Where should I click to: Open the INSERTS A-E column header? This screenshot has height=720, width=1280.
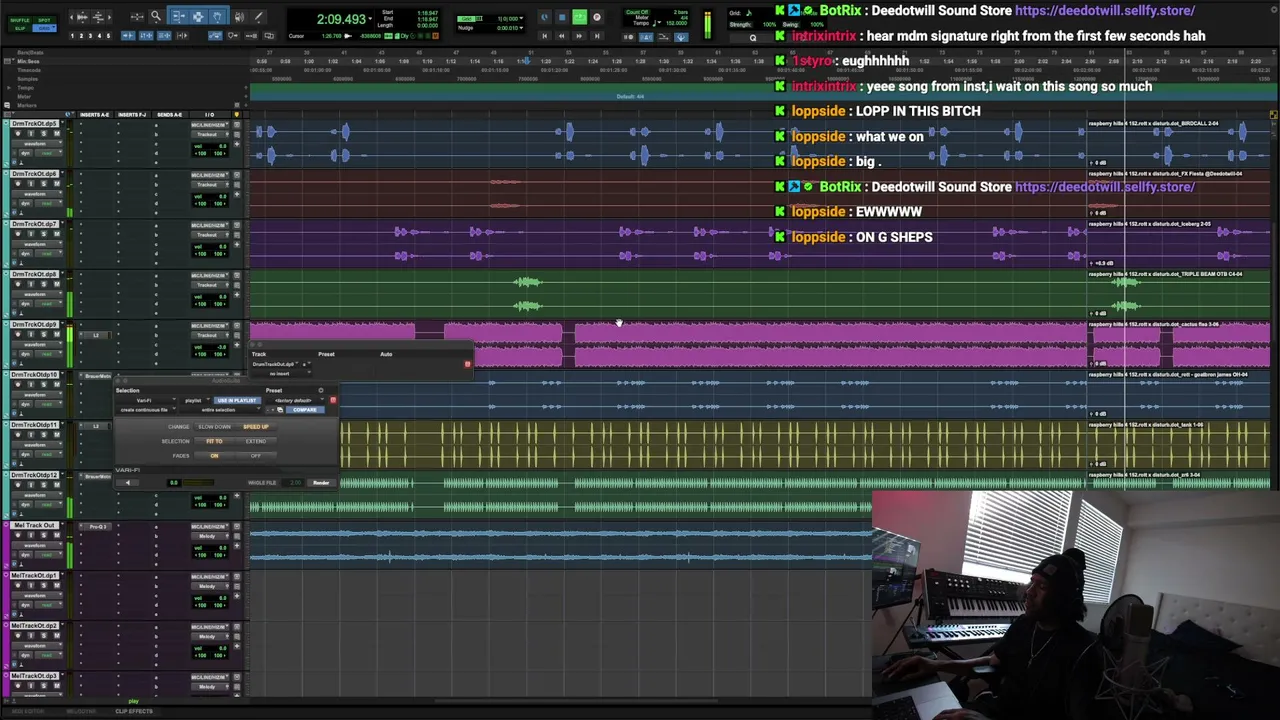point(95,115)
